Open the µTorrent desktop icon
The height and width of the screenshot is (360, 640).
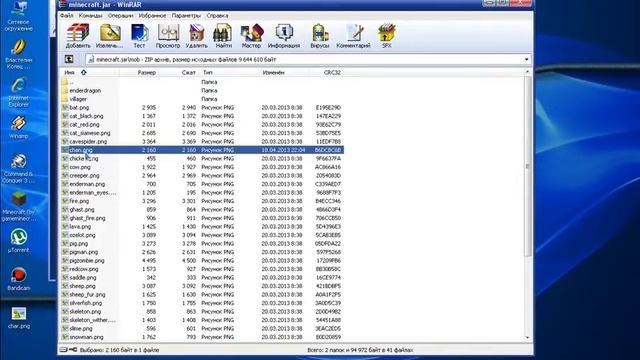tap(18, 241)
